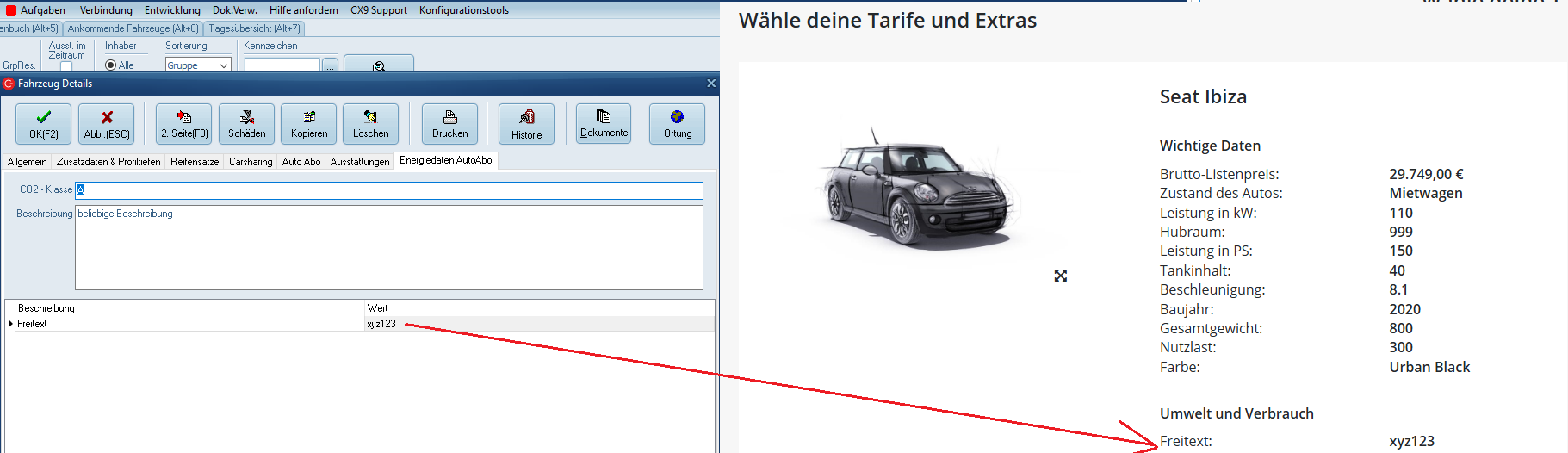The height and width of the screenshot is (453, 1568).
Task: Enlarge car image with fullscreen icon
Action: (x=1060, y=276)
